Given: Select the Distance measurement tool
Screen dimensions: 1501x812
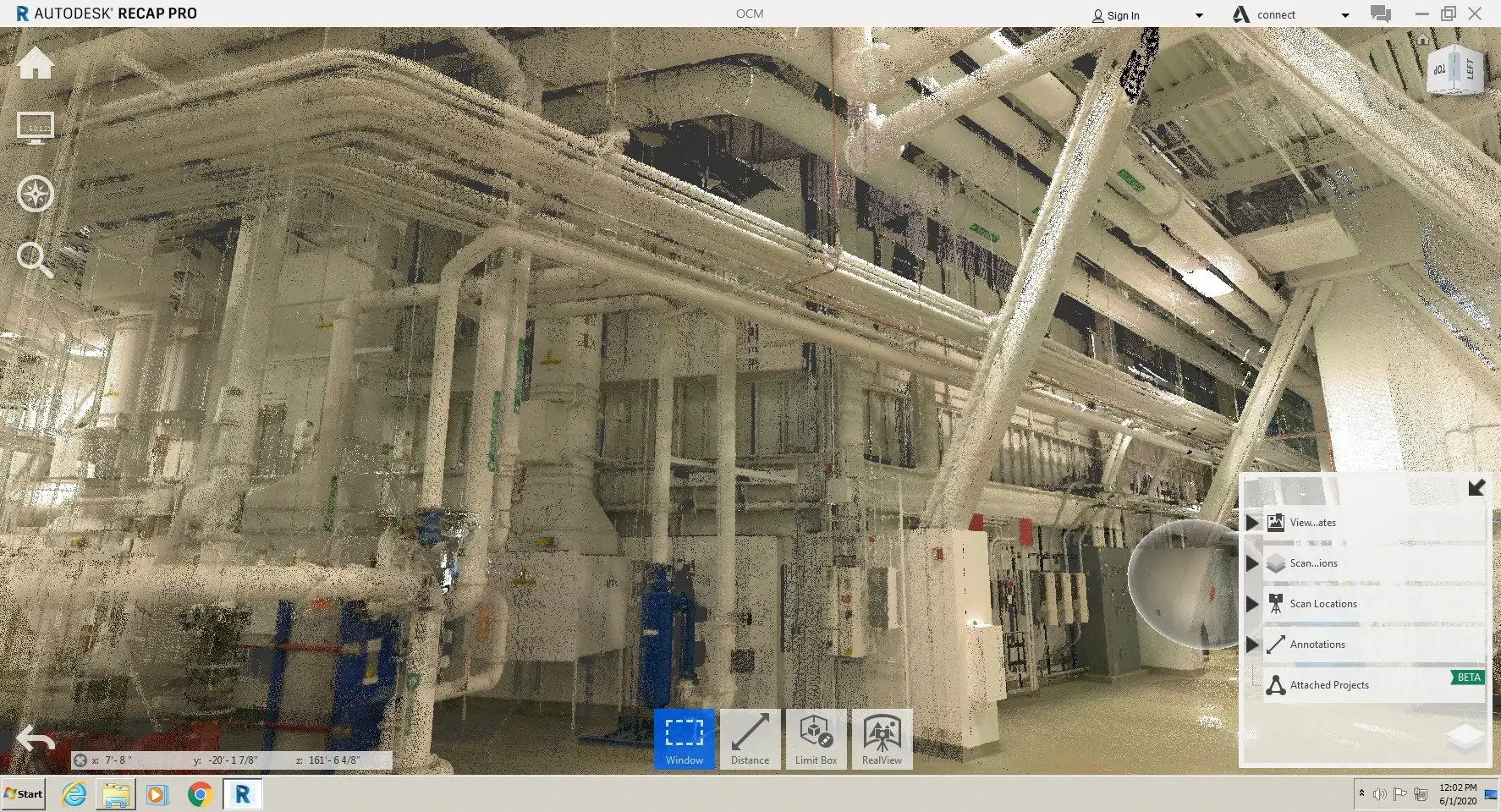Looking at the screenshot, I should point(750,738).
